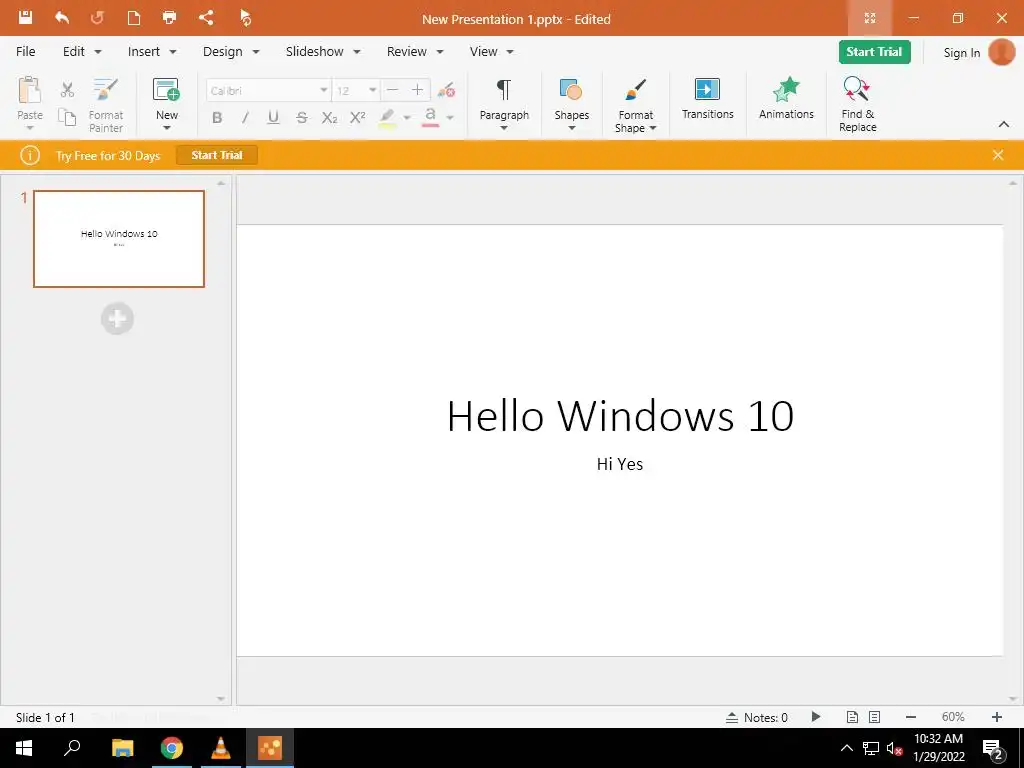
Task: Open the Insert menu
Action: 152,52
